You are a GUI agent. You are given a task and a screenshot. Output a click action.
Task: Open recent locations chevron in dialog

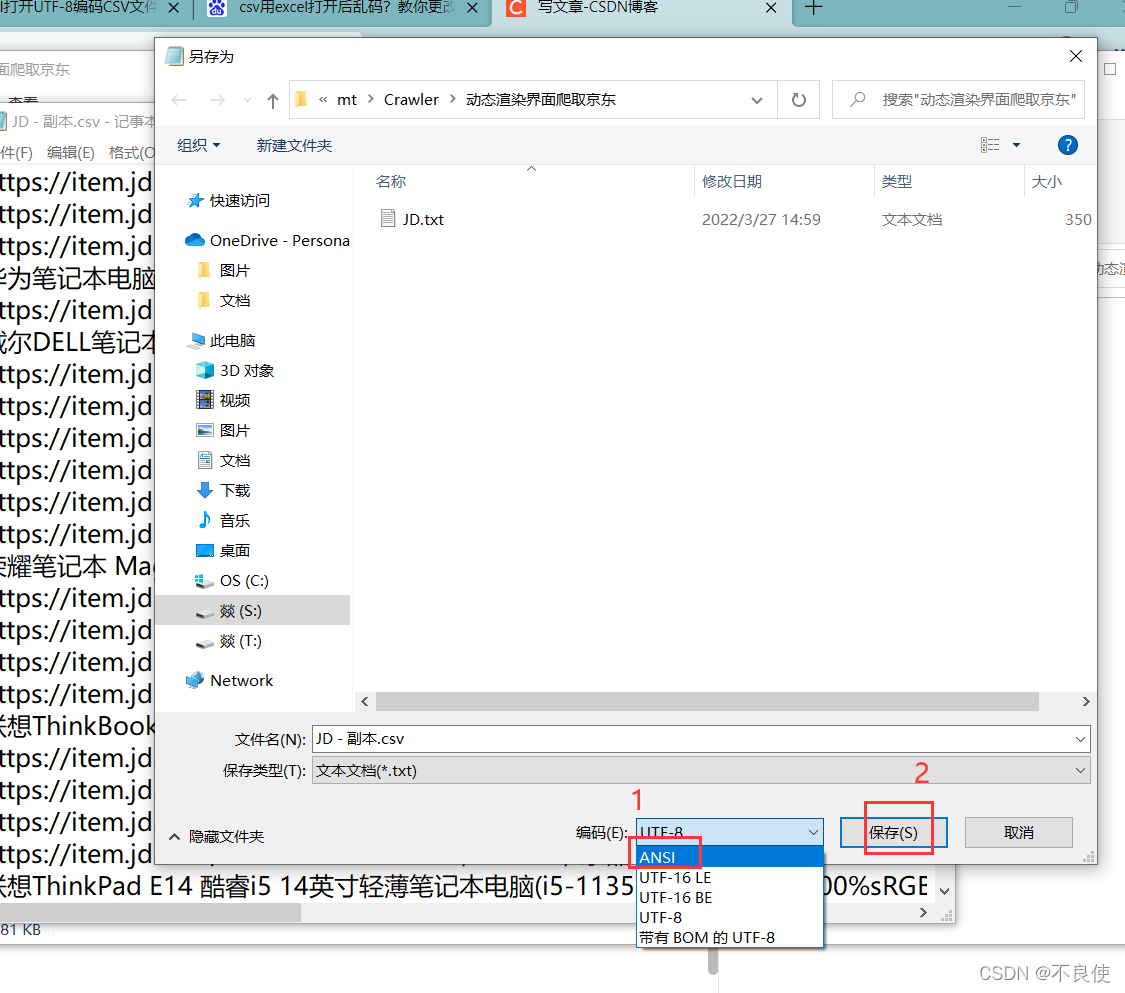247,100
